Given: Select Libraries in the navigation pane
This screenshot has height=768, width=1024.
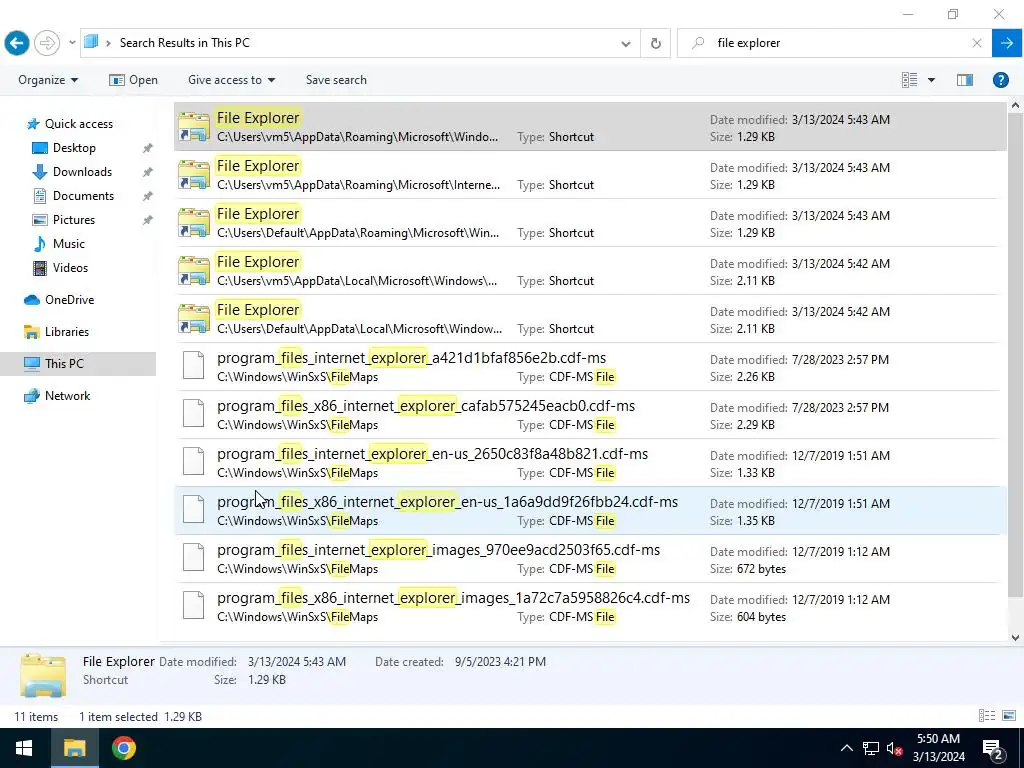Looking at the screenshot, I should point(66,332).
